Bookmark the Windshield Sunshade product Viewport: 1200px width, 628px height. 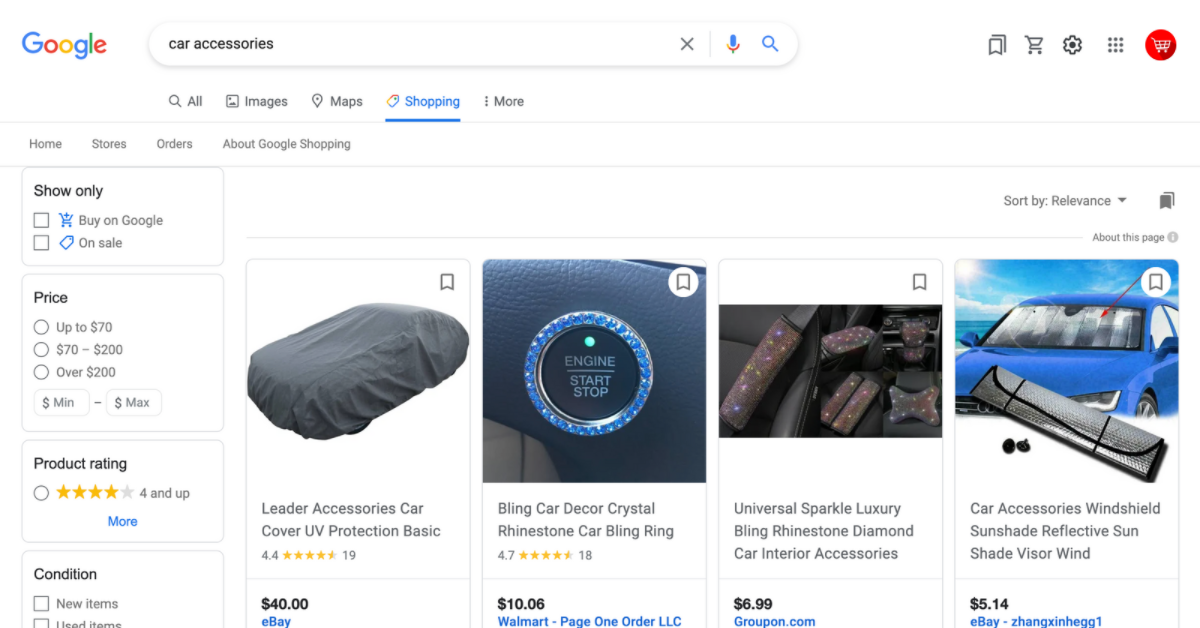1156,282
